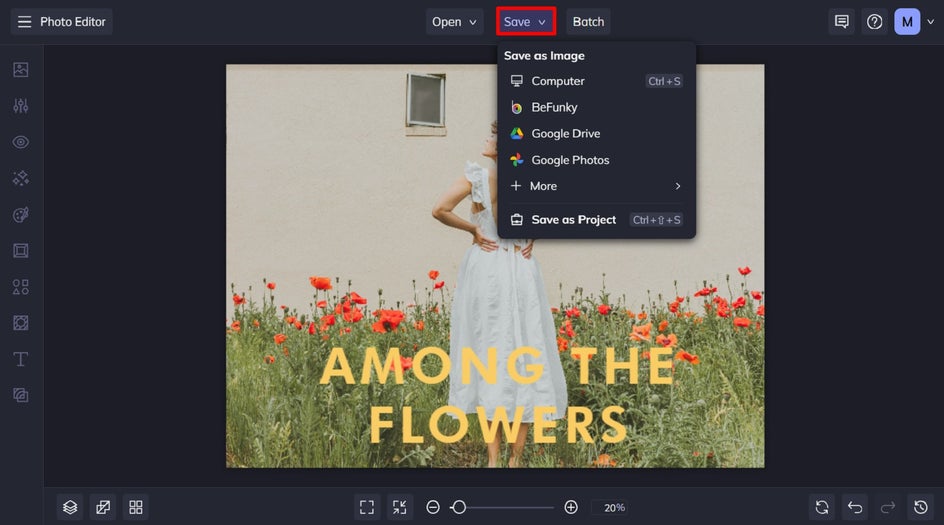The height and width of the screenshot is (525, 944).
Task: Open the Effects sparkle icon in sidebar
Action: (21, 178)
